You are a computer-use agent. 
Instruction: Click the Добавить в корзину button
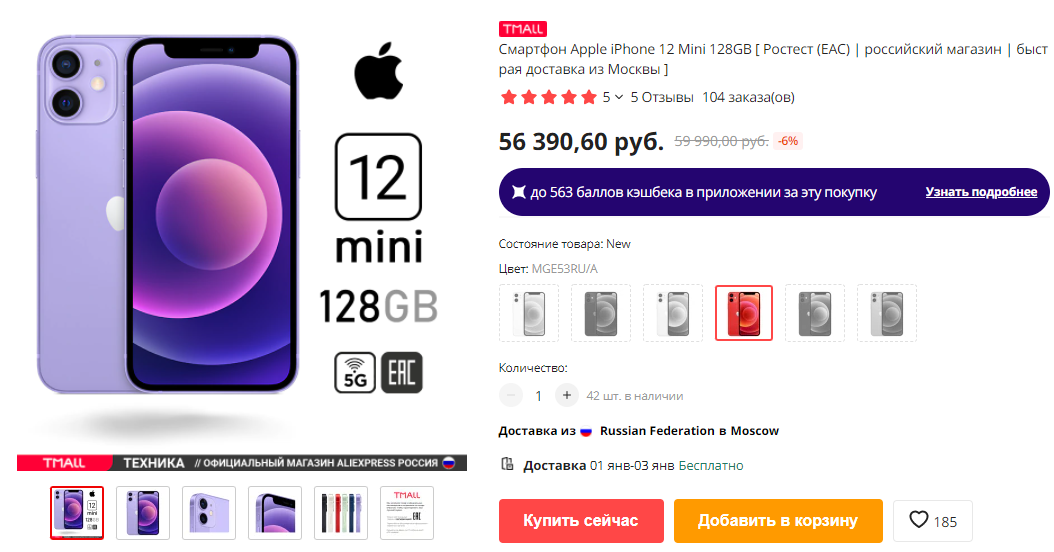778,520
